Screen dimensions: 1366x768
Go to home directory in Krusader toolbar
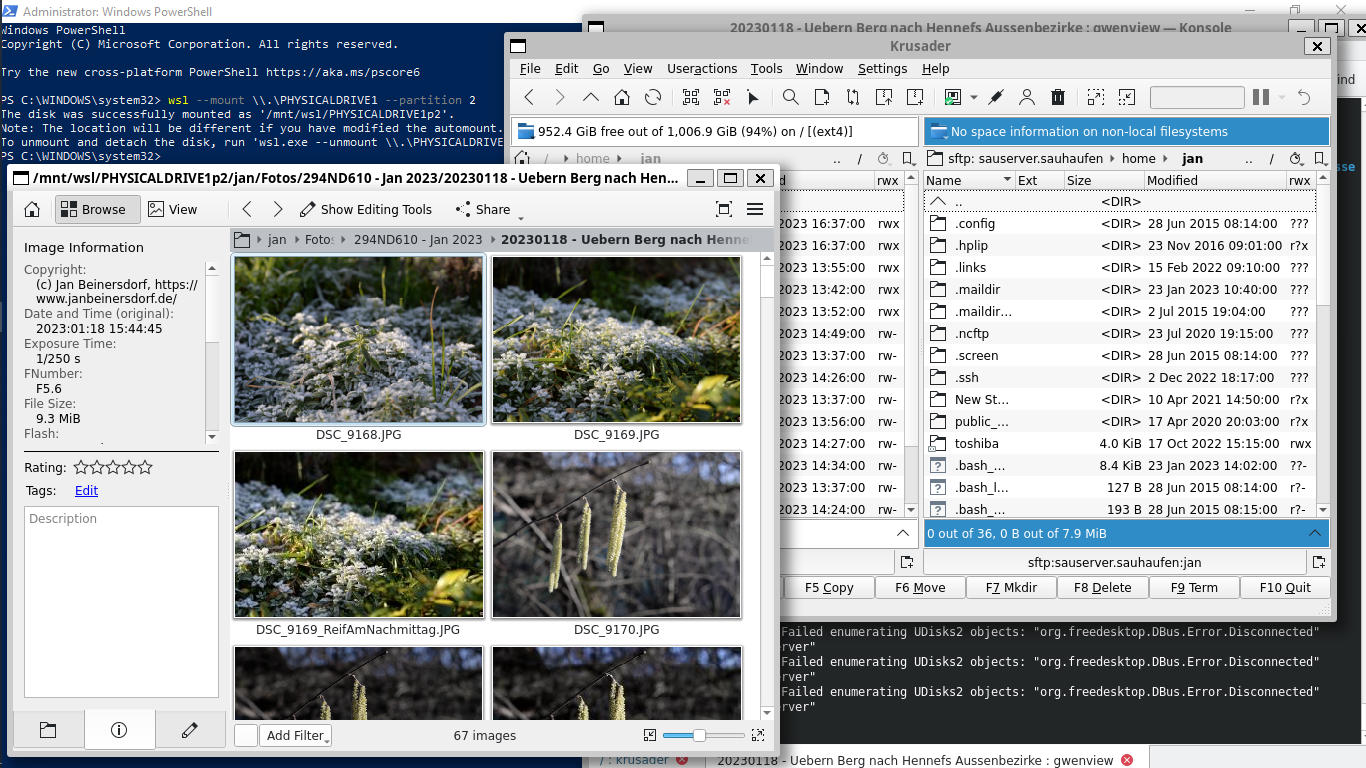tap(622, 97)
